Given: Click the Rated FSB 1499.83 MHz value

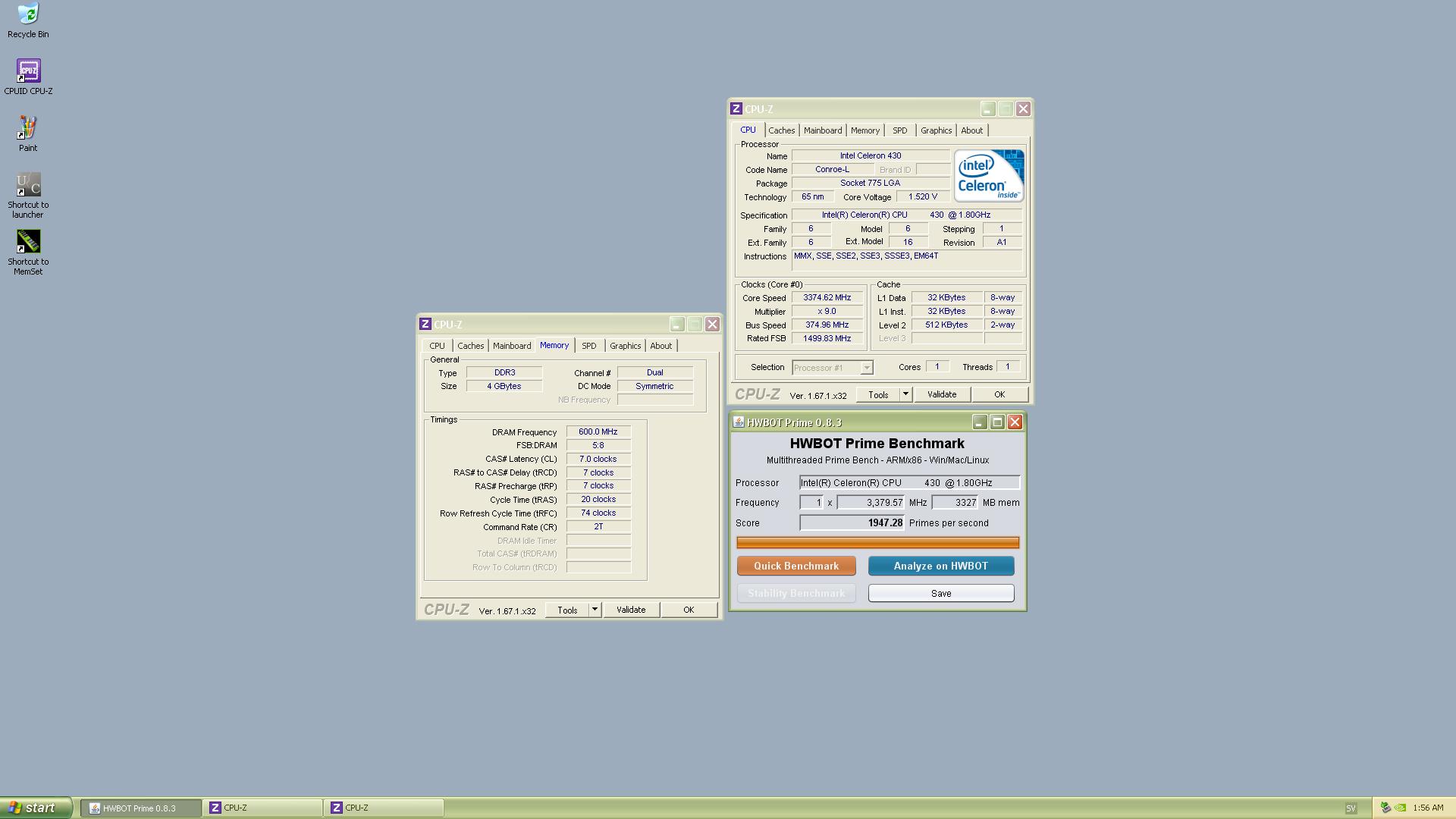Looking at the screenshot, I should coord(827,339).
